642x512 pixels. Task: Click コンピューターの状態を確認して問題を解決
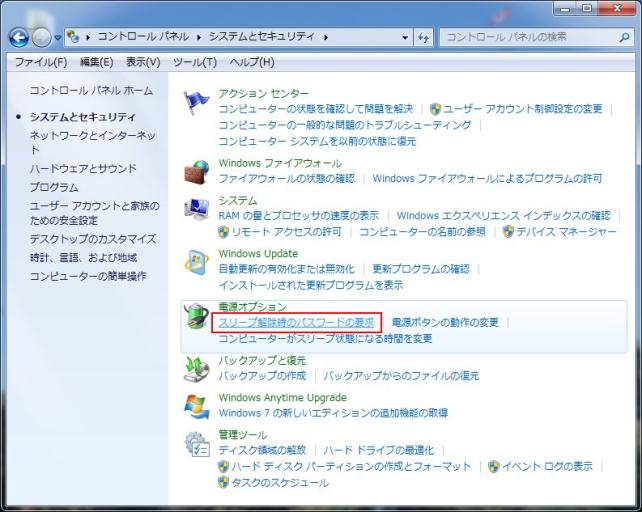[x=316, y=109]
